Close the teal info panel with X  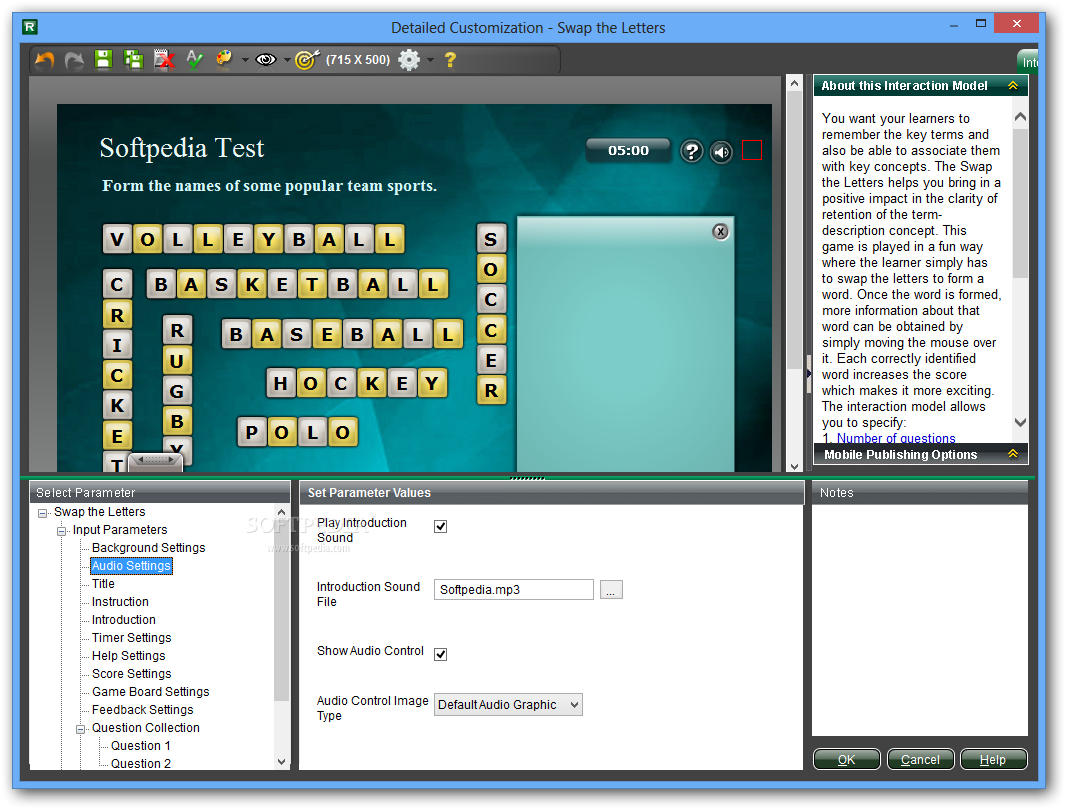point(720,232)
